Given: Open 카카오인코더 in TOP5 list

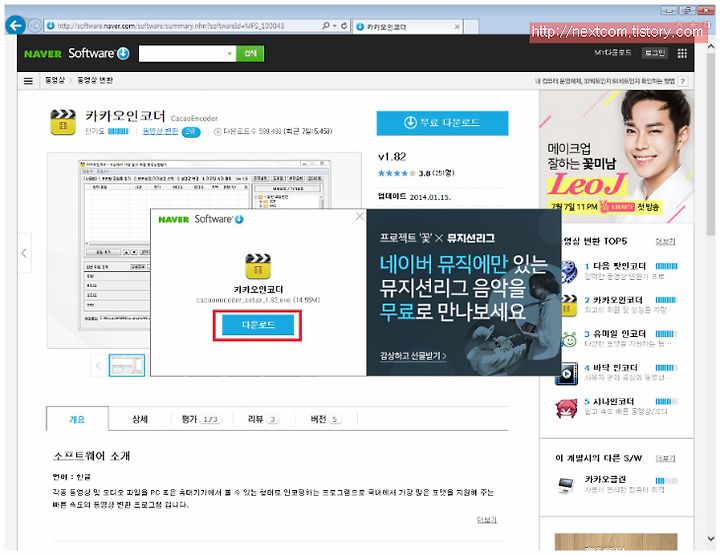Looking at the screenshot, I should [x=613, y=300].
